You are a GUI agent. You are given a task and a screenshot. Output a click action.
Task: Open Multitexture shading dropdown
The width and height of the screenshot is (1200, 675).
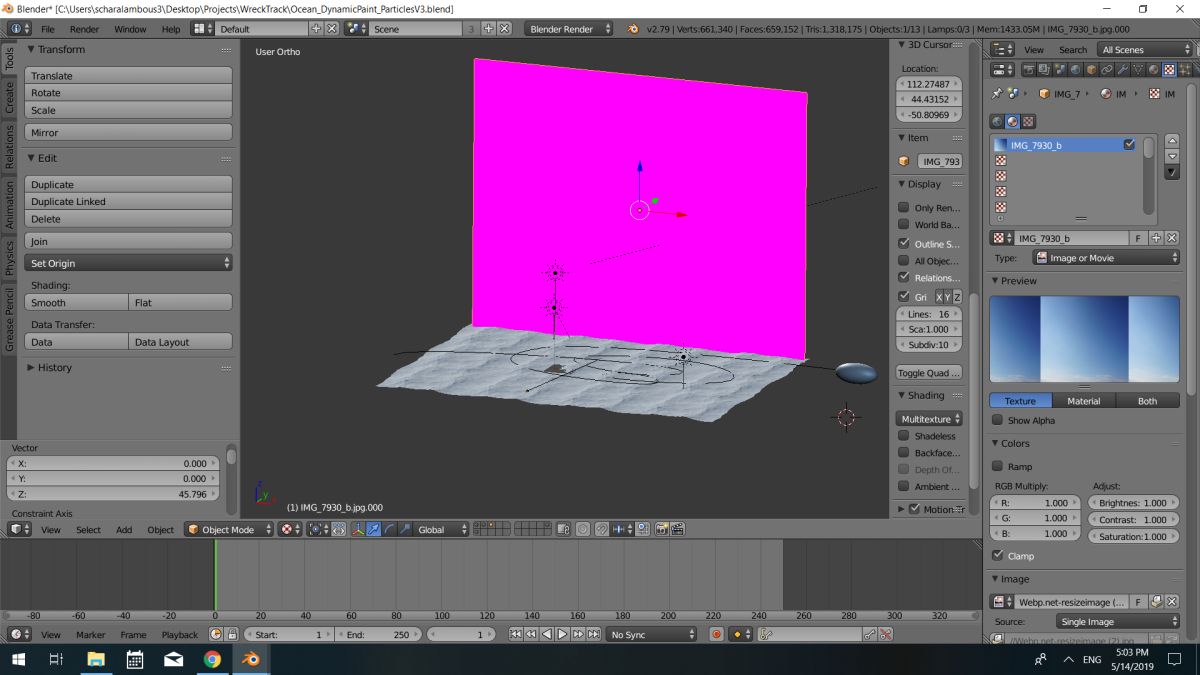930,419
